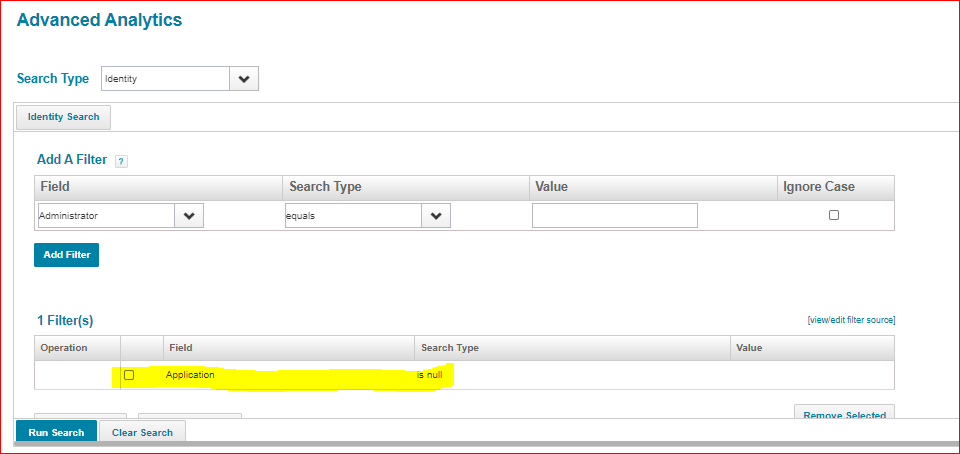Enable the Ignore Case checkbox
The height and width of the screenshot is (454, 960).
pos(834,215)
